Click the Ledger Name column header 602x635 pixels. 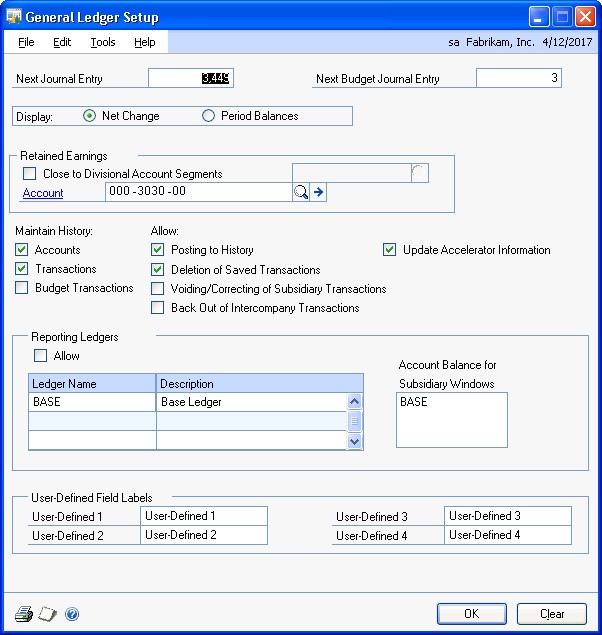[92, 383]
